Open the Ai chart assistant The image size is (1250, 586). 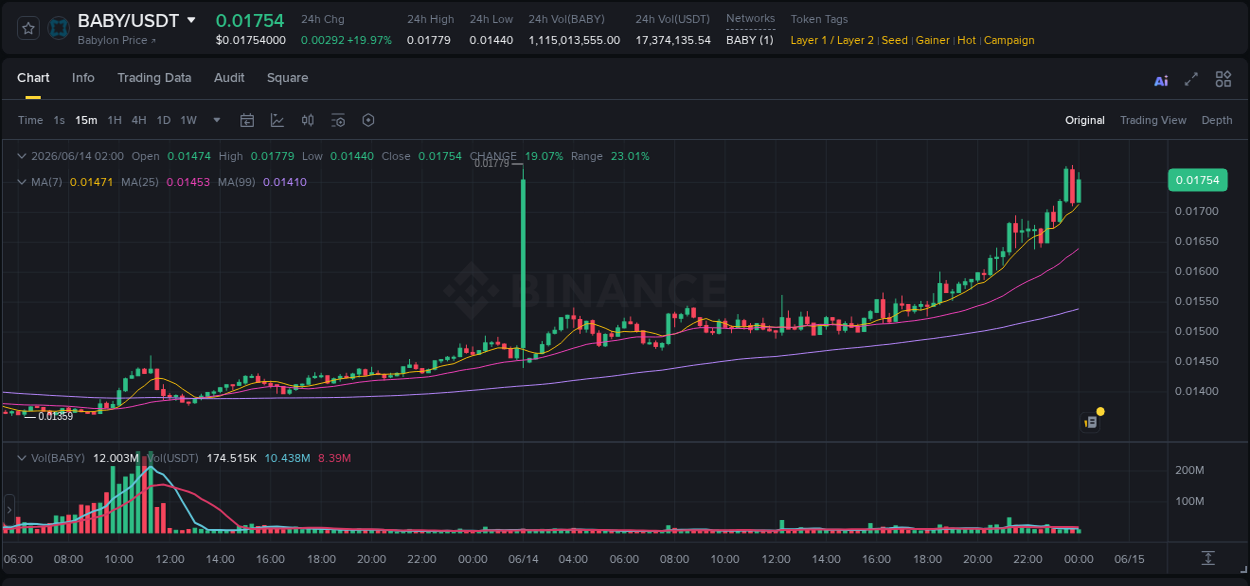[1161, 80]
